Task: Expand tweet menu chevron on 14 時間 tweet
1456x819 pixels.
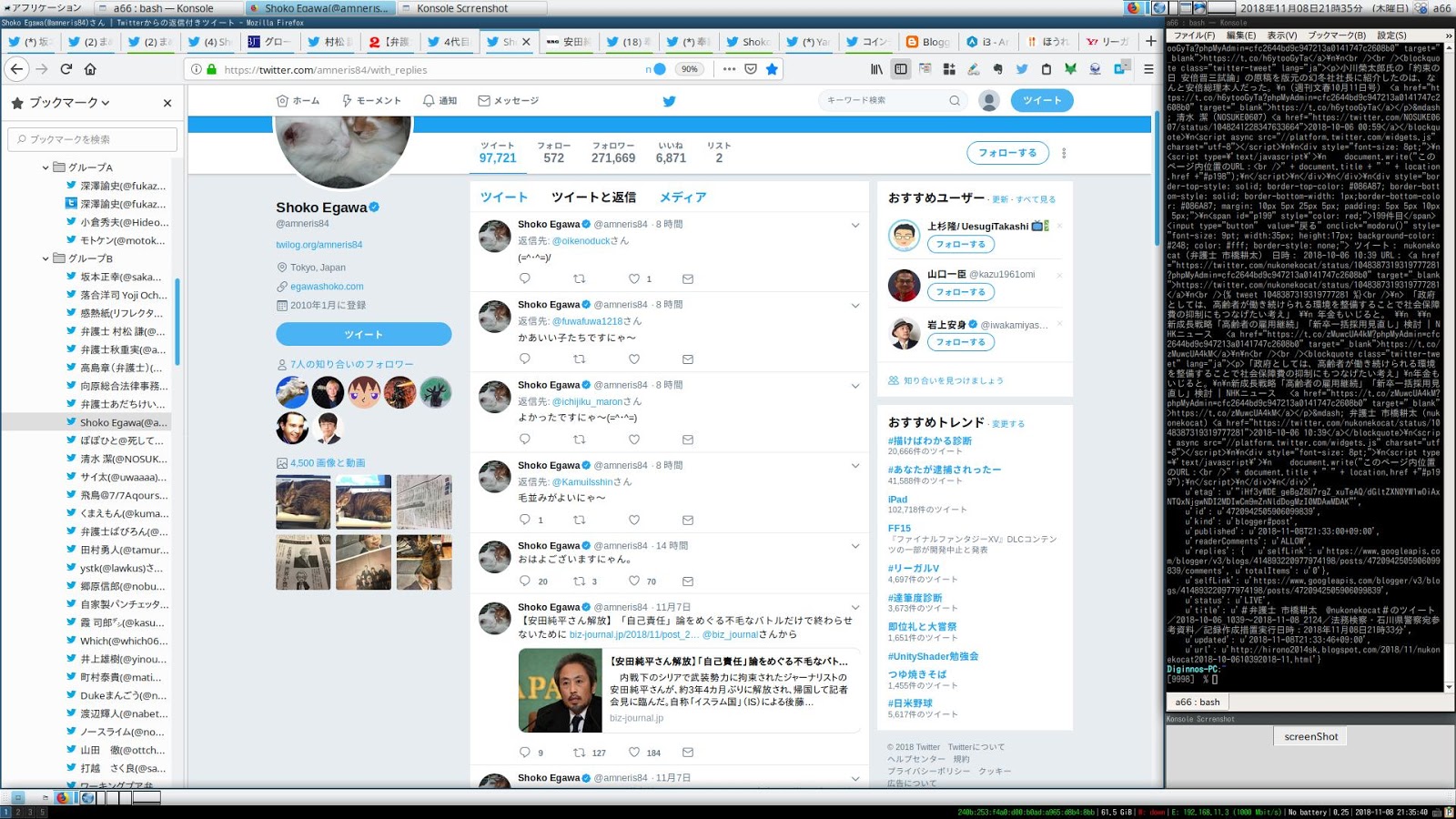Action: [855, 546]
